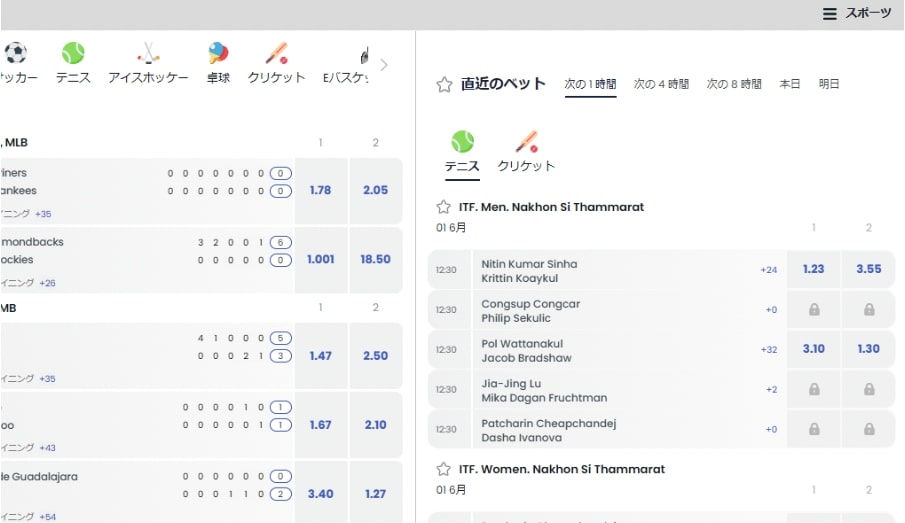Open +24 markets for Nitin Kumar Sinha match
The width and height of the screenshot is (905, 523).
(x=769, y=270)
